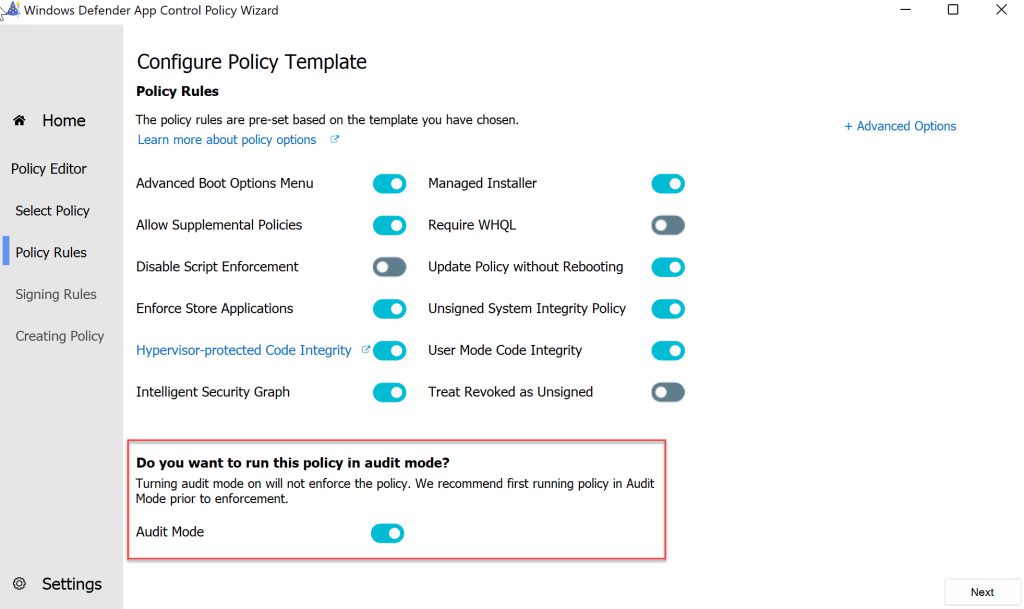1024x609 pixels.
Task: Switch off Managed Installer toggle
Action: [x=667, y=183]
